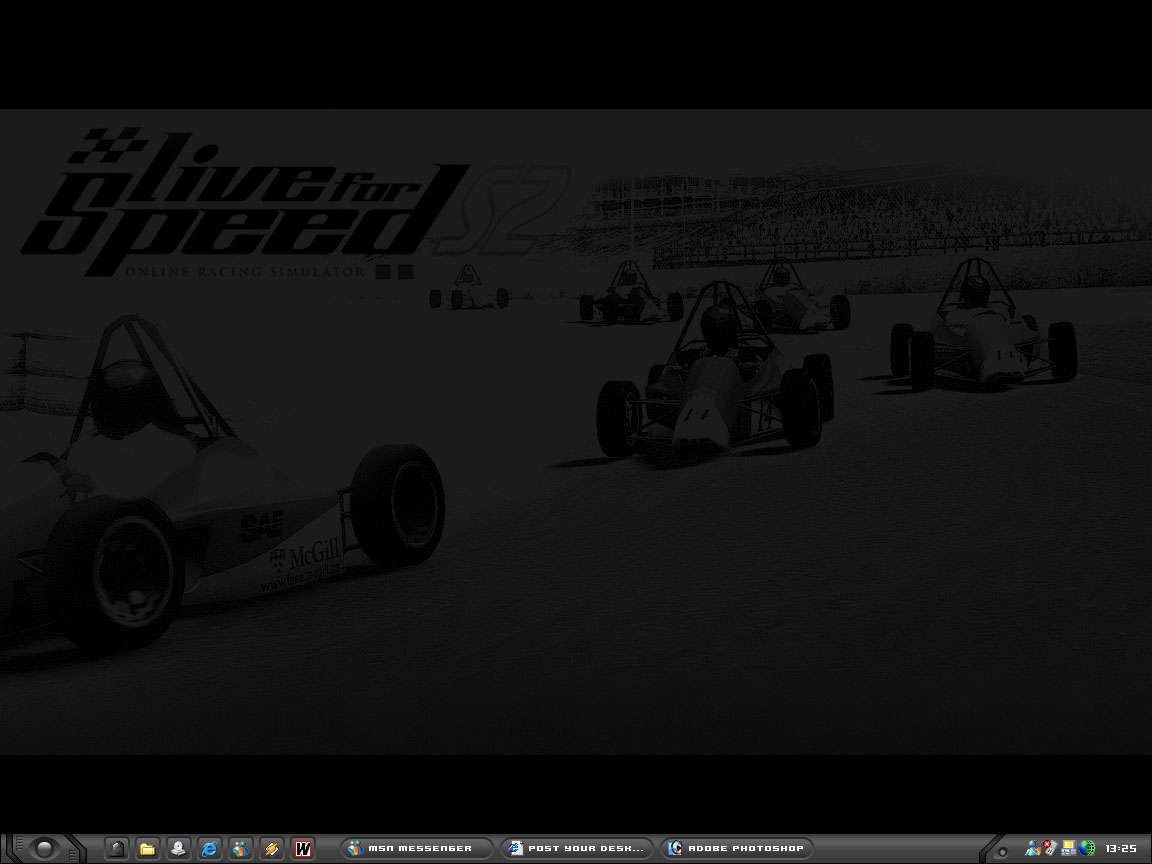Switch to Post Your Desk... browser window
Screen dimensions: 1152x864
577,849
